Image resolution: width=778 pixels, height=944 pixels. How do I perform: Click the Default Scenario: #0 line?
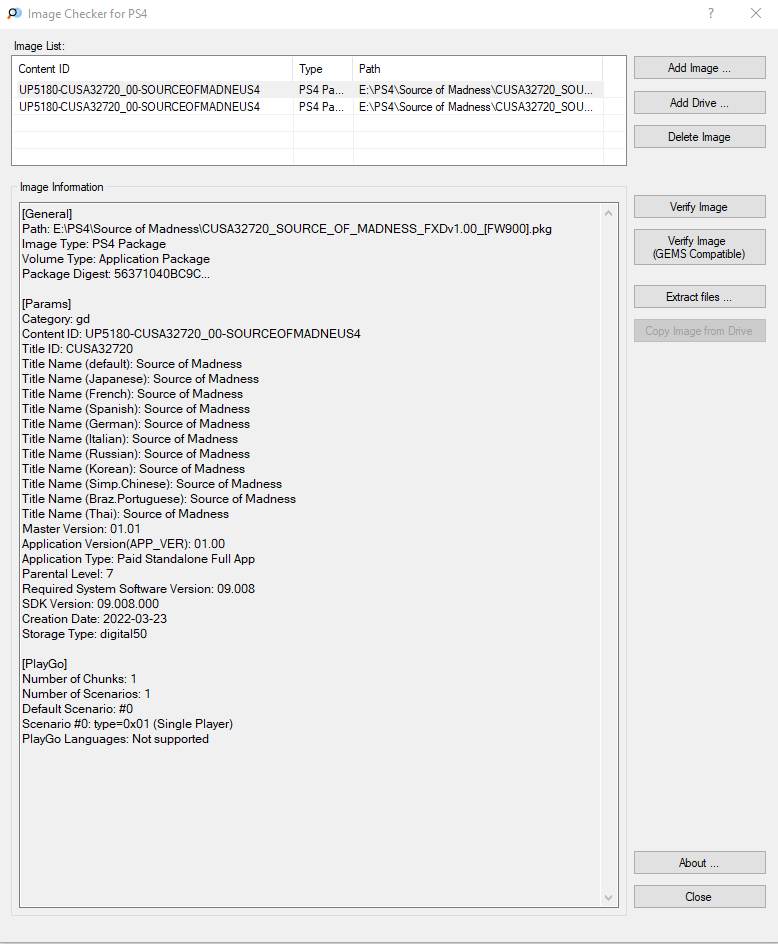pyautogui.click(x=78, y=709)
